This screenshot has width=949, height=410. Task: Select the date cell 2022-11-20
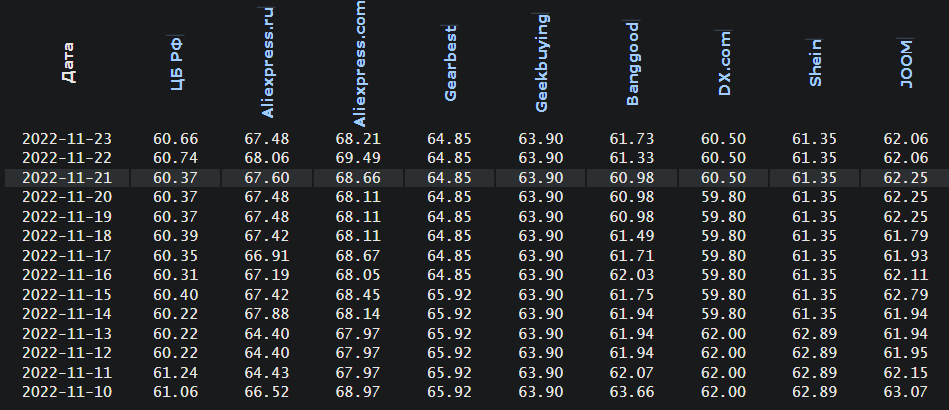[67, 197]
